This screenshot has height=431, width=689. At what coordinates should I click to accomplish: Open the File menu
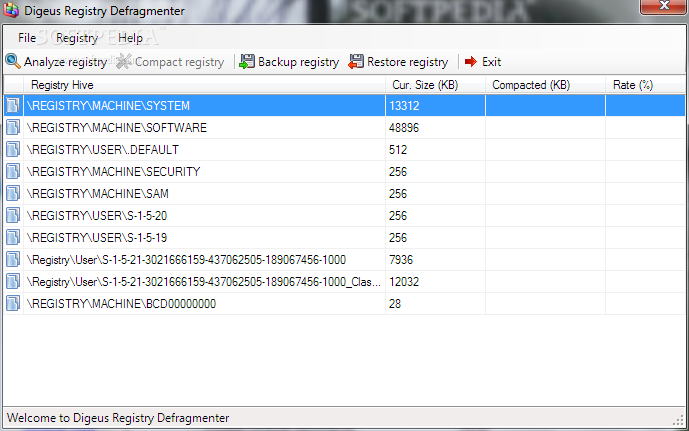click(27, 38)
